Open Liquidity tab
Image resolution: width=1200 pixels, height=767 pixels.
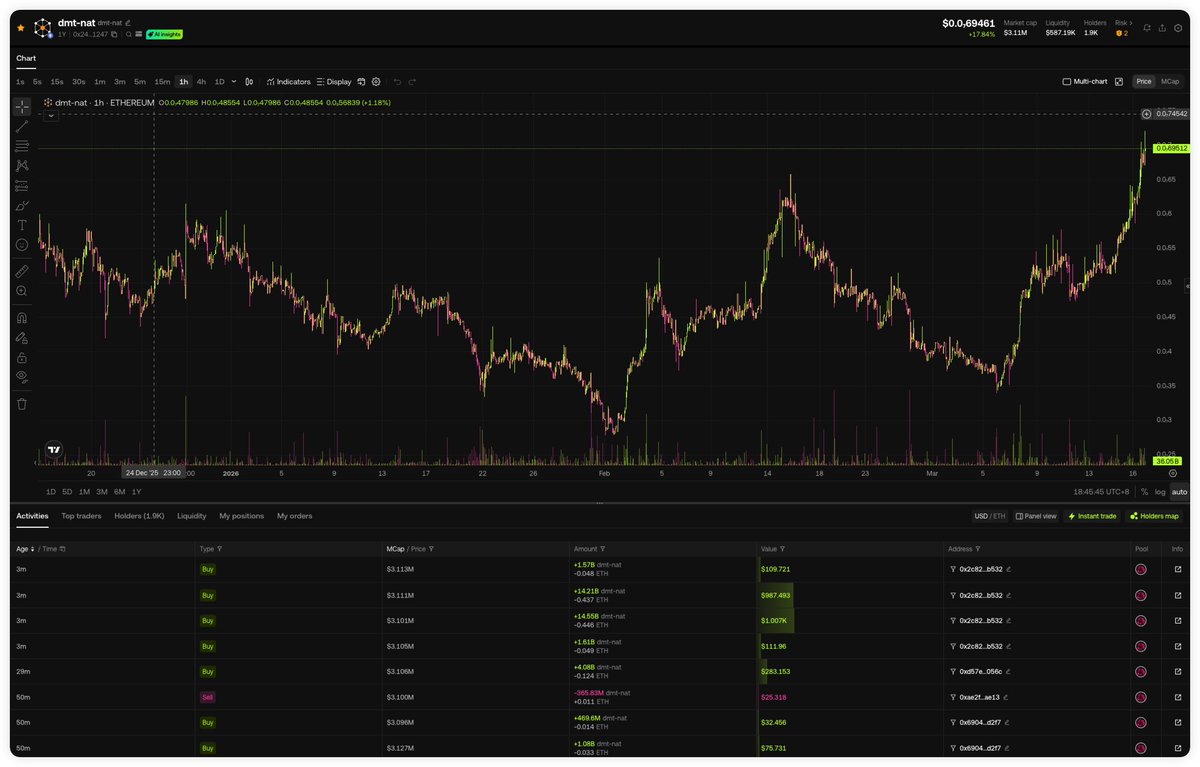point(192,516)
